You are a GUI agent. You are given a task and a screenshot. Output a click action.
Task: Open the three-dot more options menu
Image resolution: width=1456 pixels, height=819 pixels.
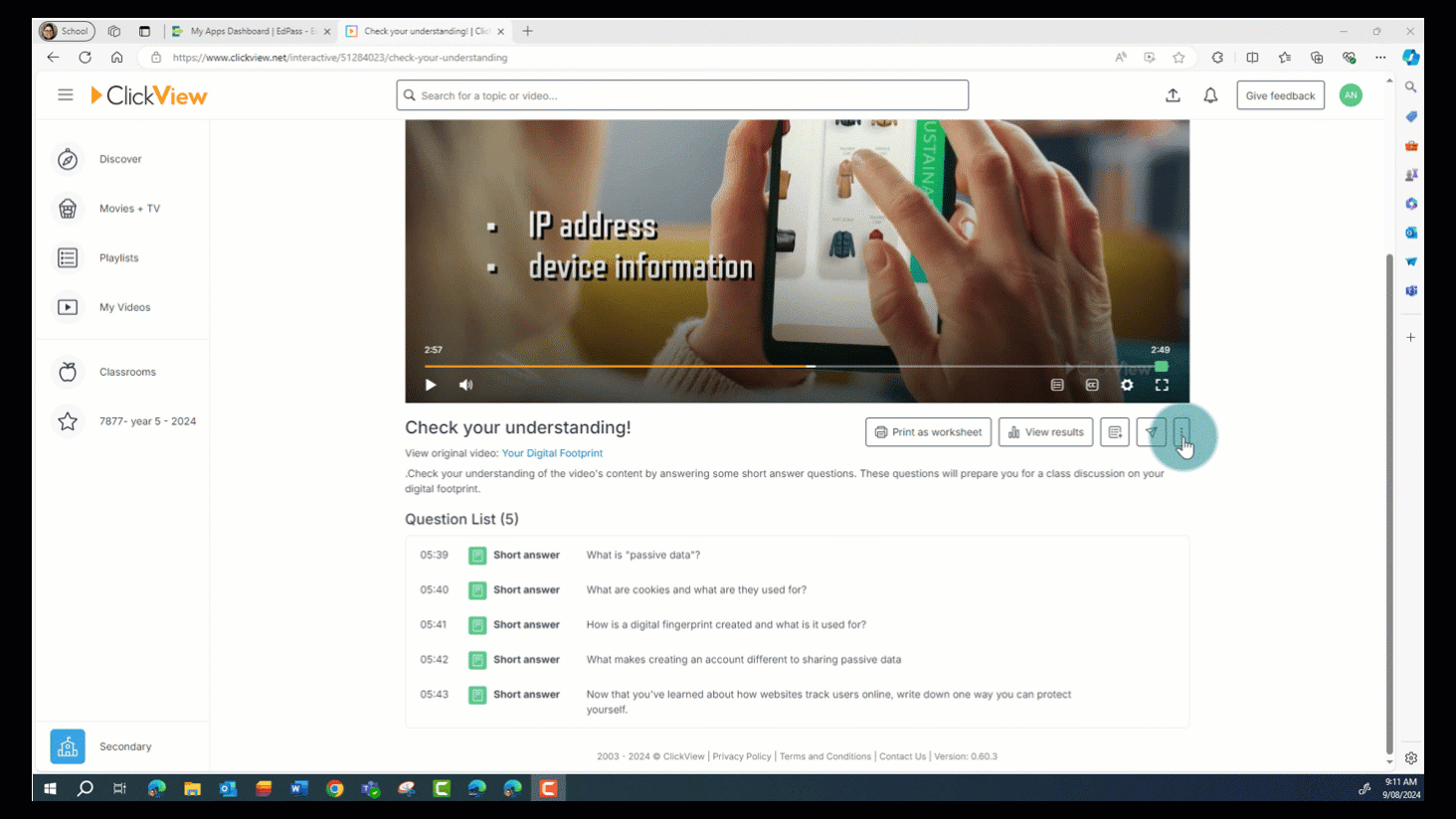click(x=1182, y=432)
